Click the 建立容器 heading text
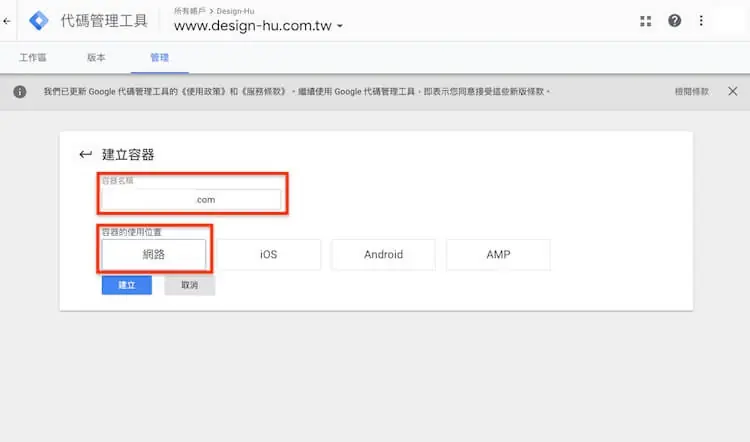Viewport: 750px width, 442px height. (x=128, y=155)
